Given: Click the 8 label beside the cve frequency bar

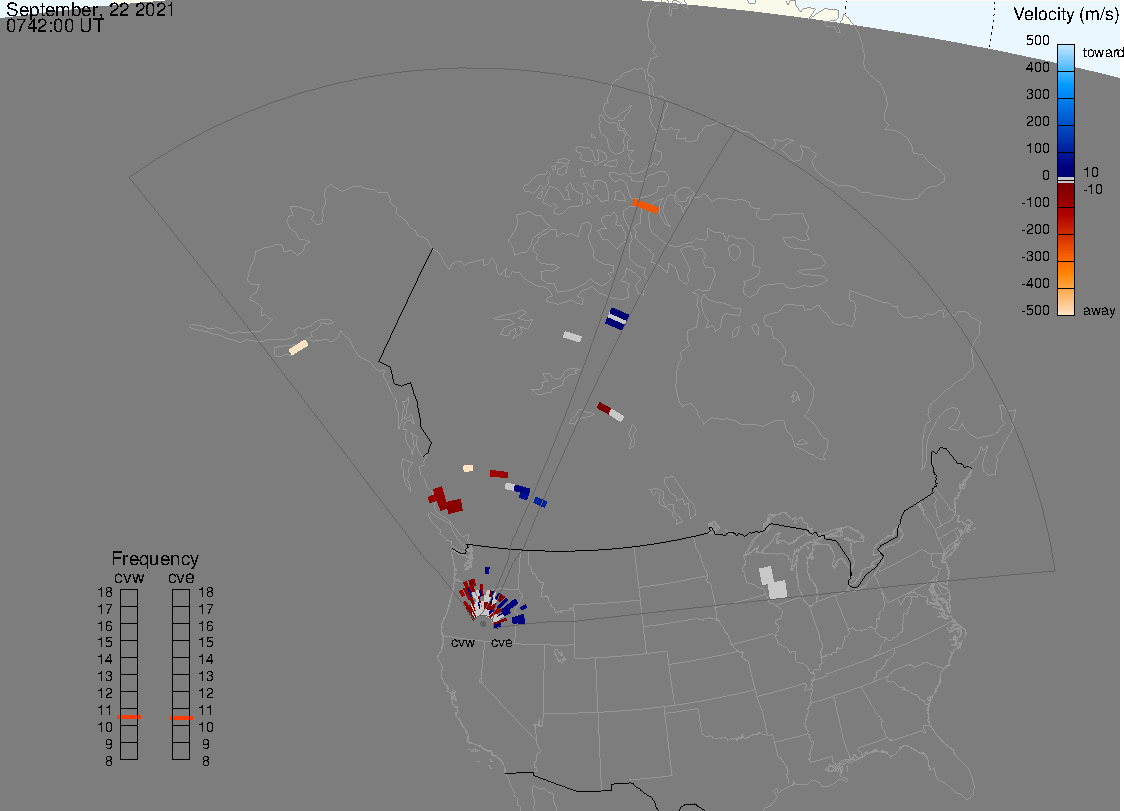Looking at the screenshot, I should click(206, 762).
